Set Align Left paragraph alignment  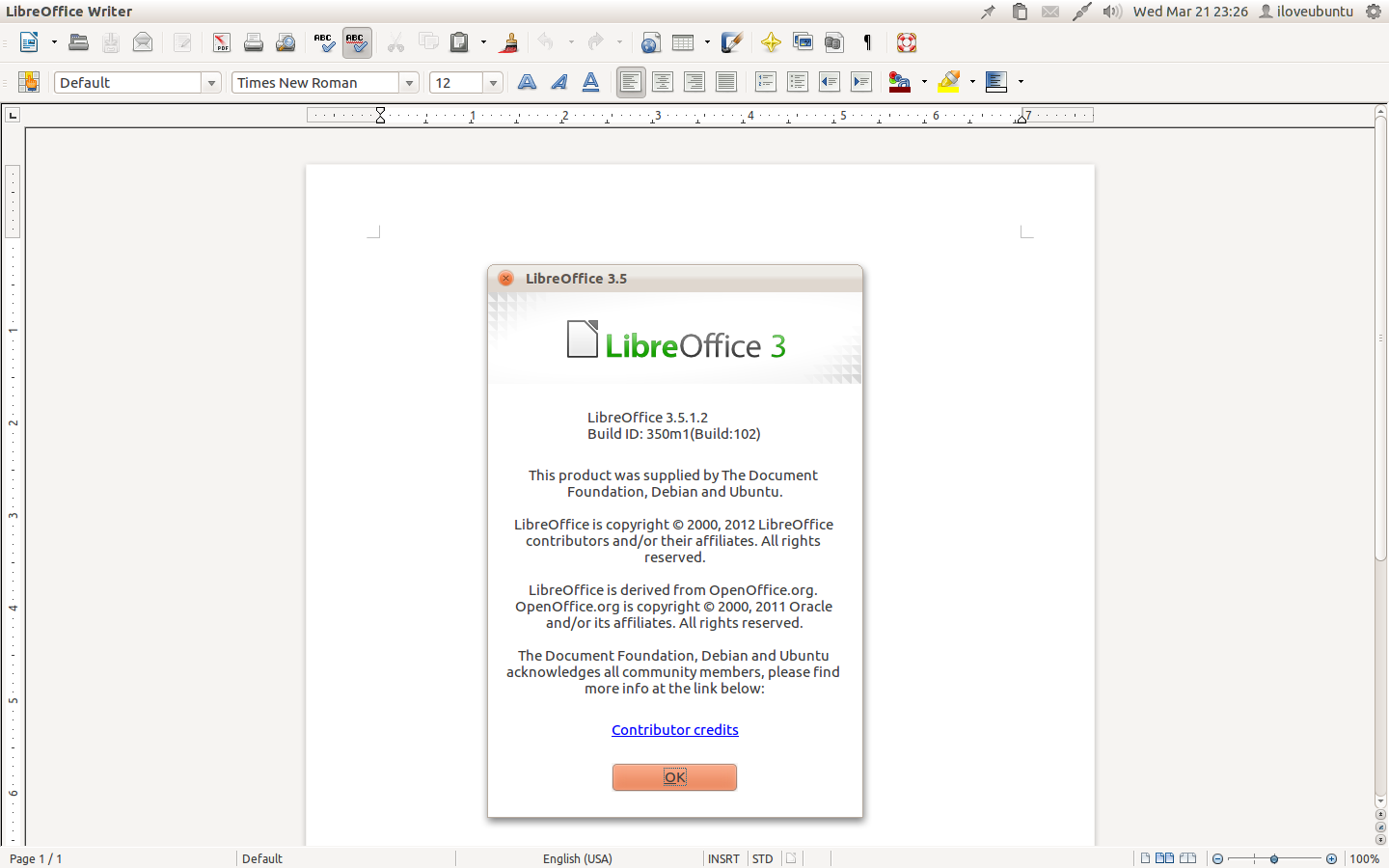pyautogui.click(x=631, y=82)
